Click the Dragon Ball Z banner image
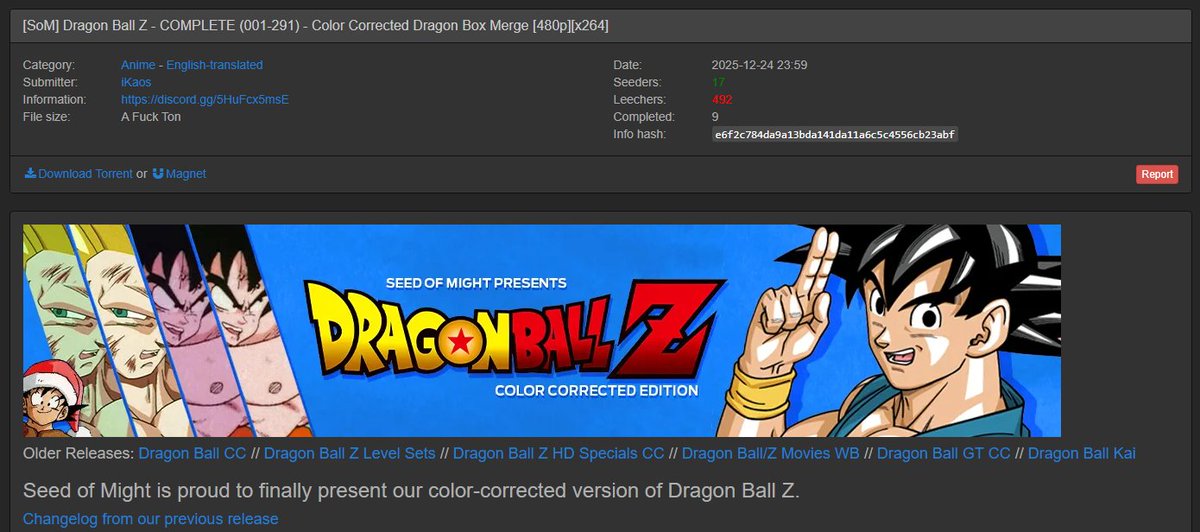Image resolution: width=1200 pixels, height=532 pixels. point(542,330)
